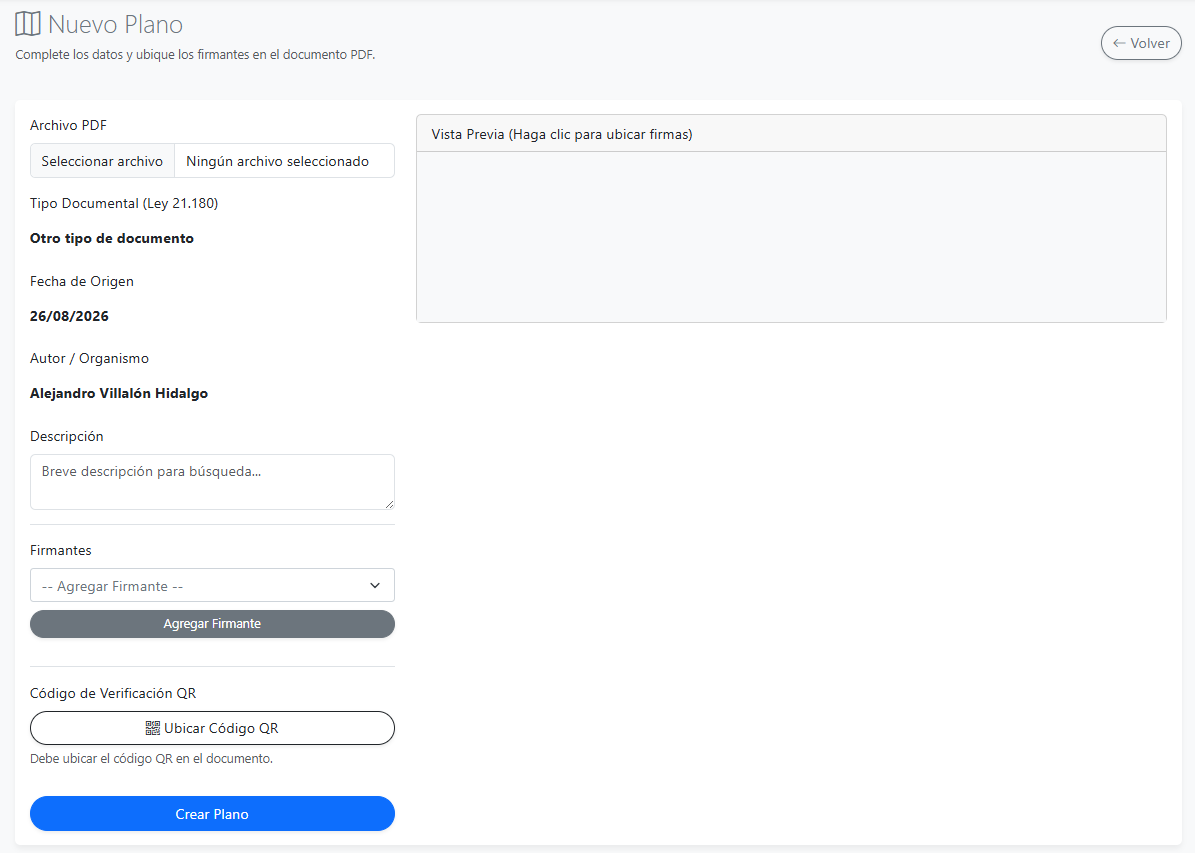Screen dimensions: 1195x853
Task: Click the 'Ningún archivo seleccionado' file field
Action: [284, 161]
